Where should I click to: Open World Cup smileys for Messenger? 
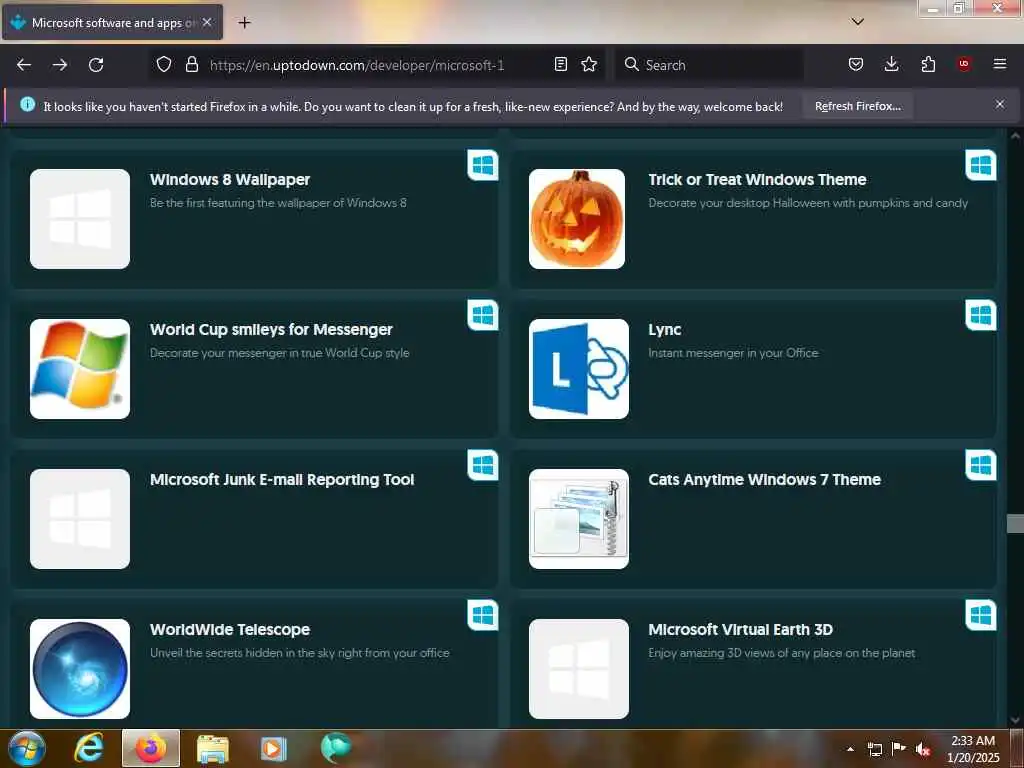pyautogui.click(x=271, y=330)
